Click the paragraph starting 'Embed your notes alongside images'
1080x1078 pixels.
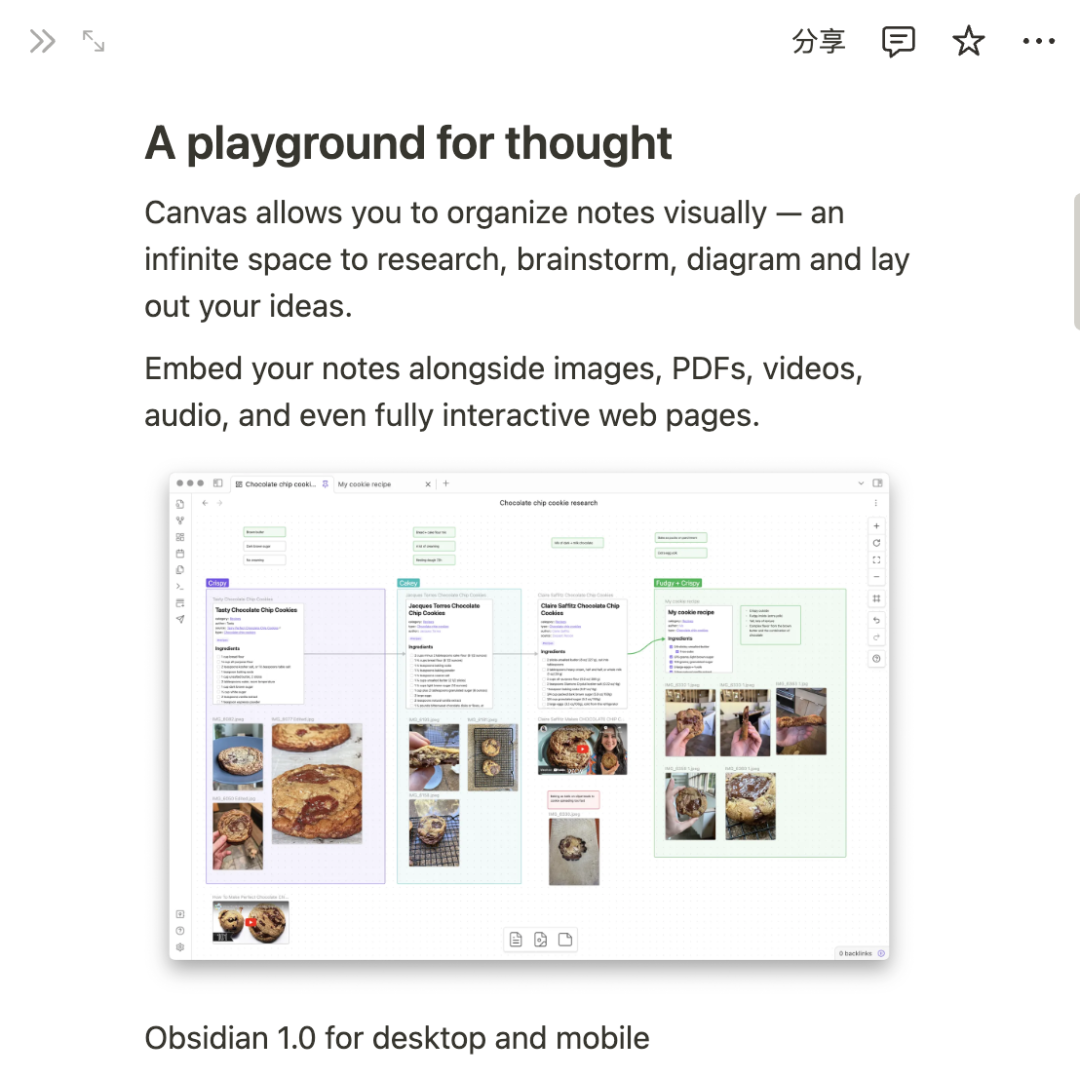tap(503, 392)
